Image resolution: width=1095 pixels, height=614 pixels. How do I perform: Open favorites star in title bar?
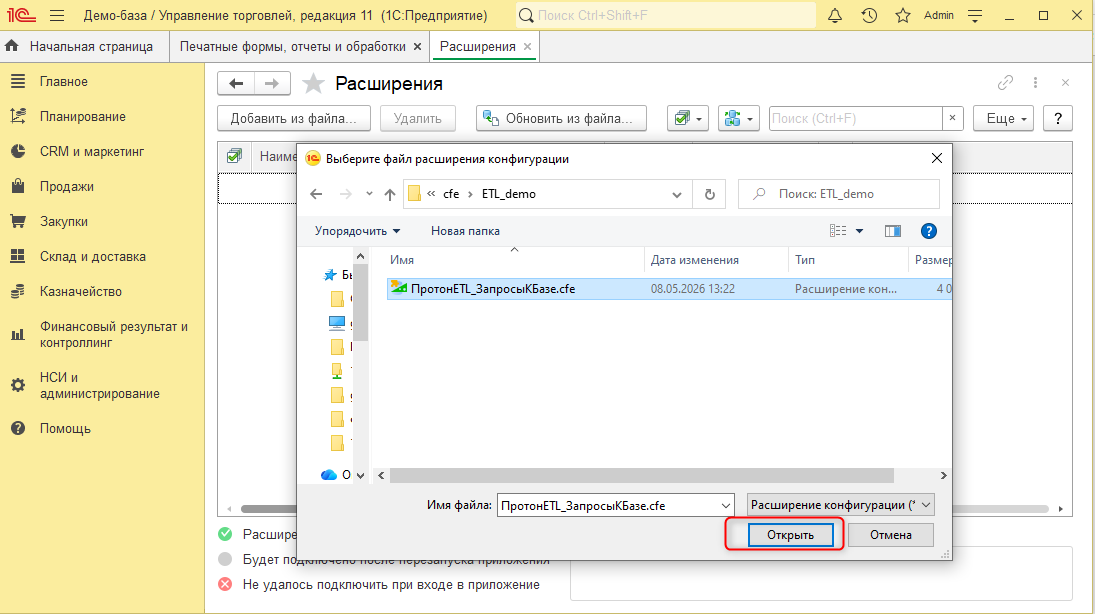[903, 15]
